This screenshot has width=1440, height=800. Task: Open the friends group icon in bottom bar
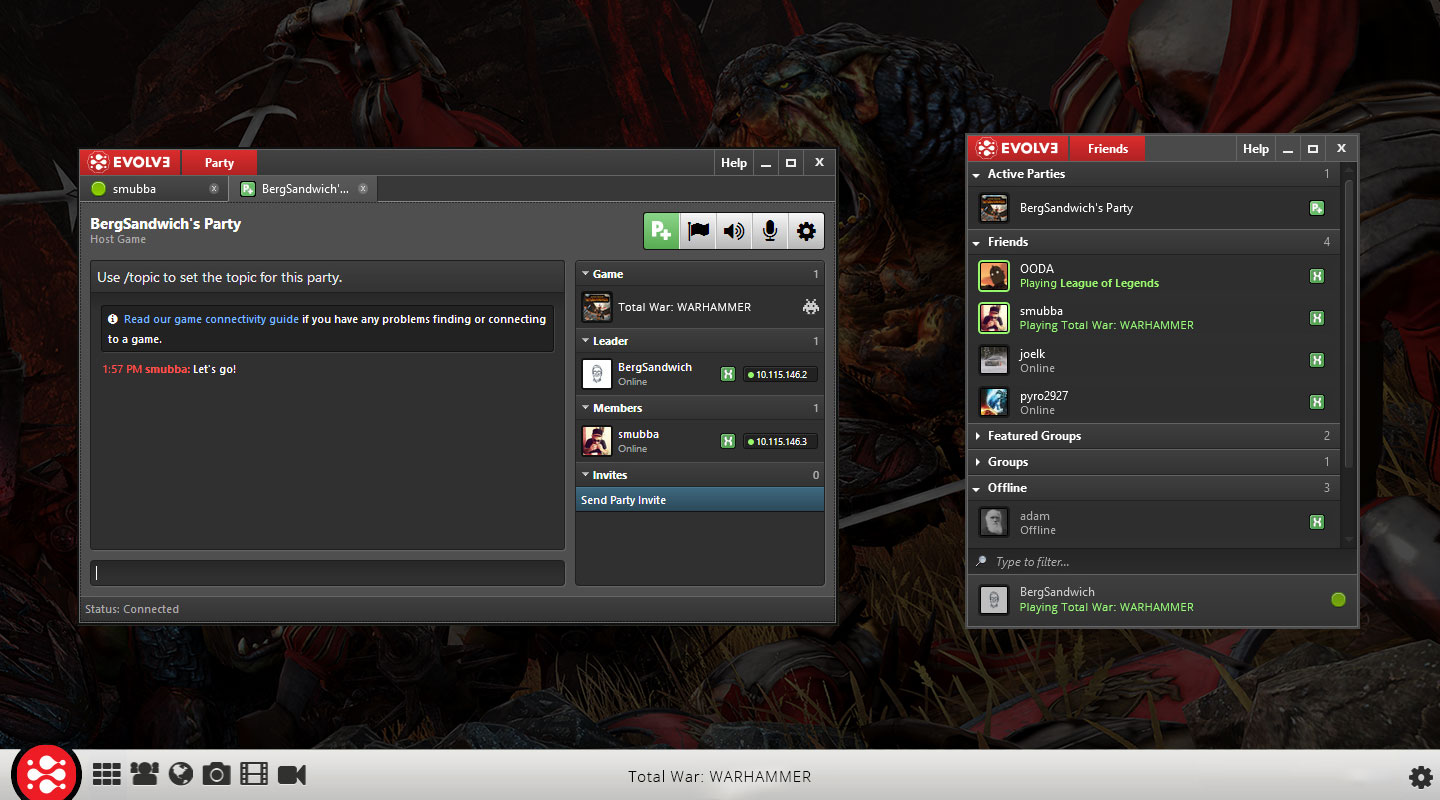click(x=144, y=774)
